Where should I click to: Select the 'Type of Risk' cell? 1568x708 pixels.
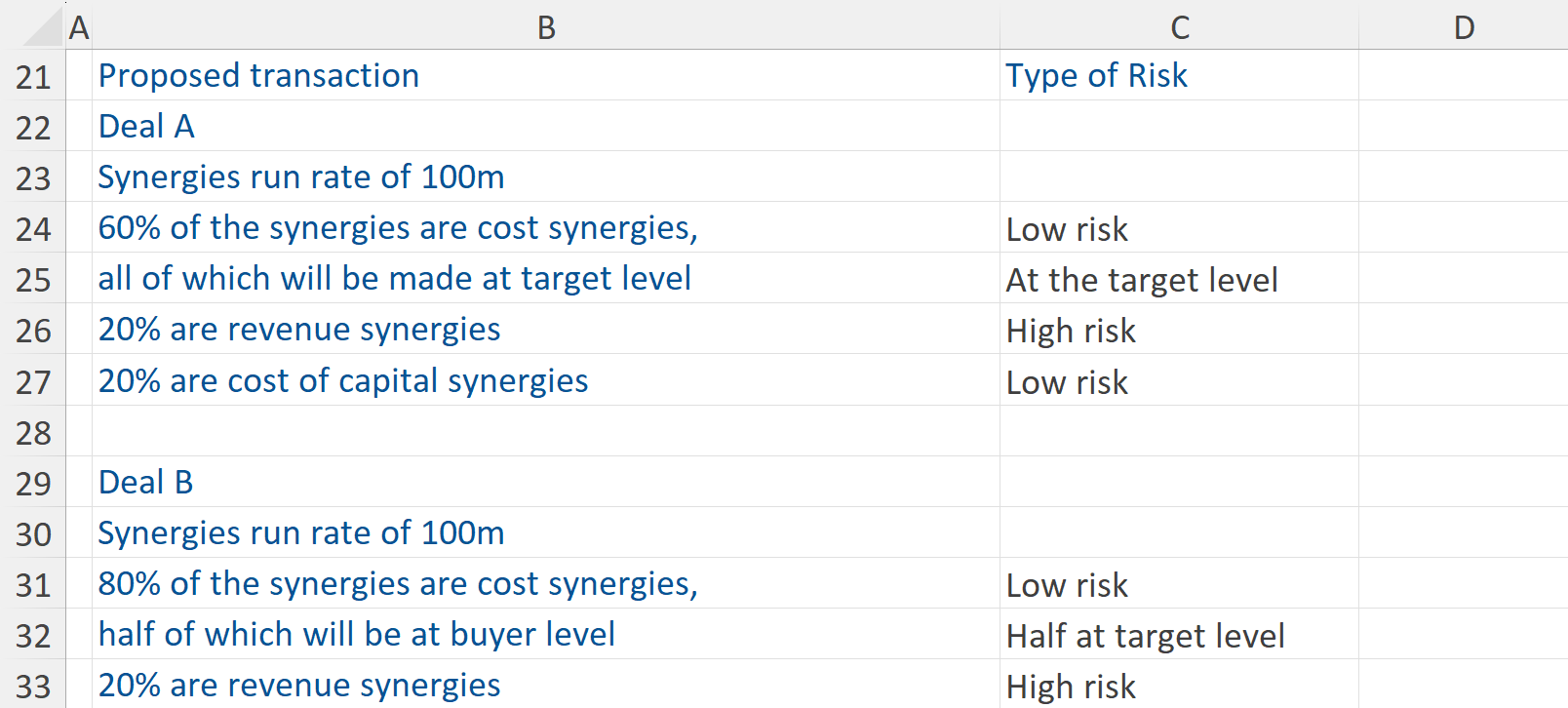click(1096, 76)
